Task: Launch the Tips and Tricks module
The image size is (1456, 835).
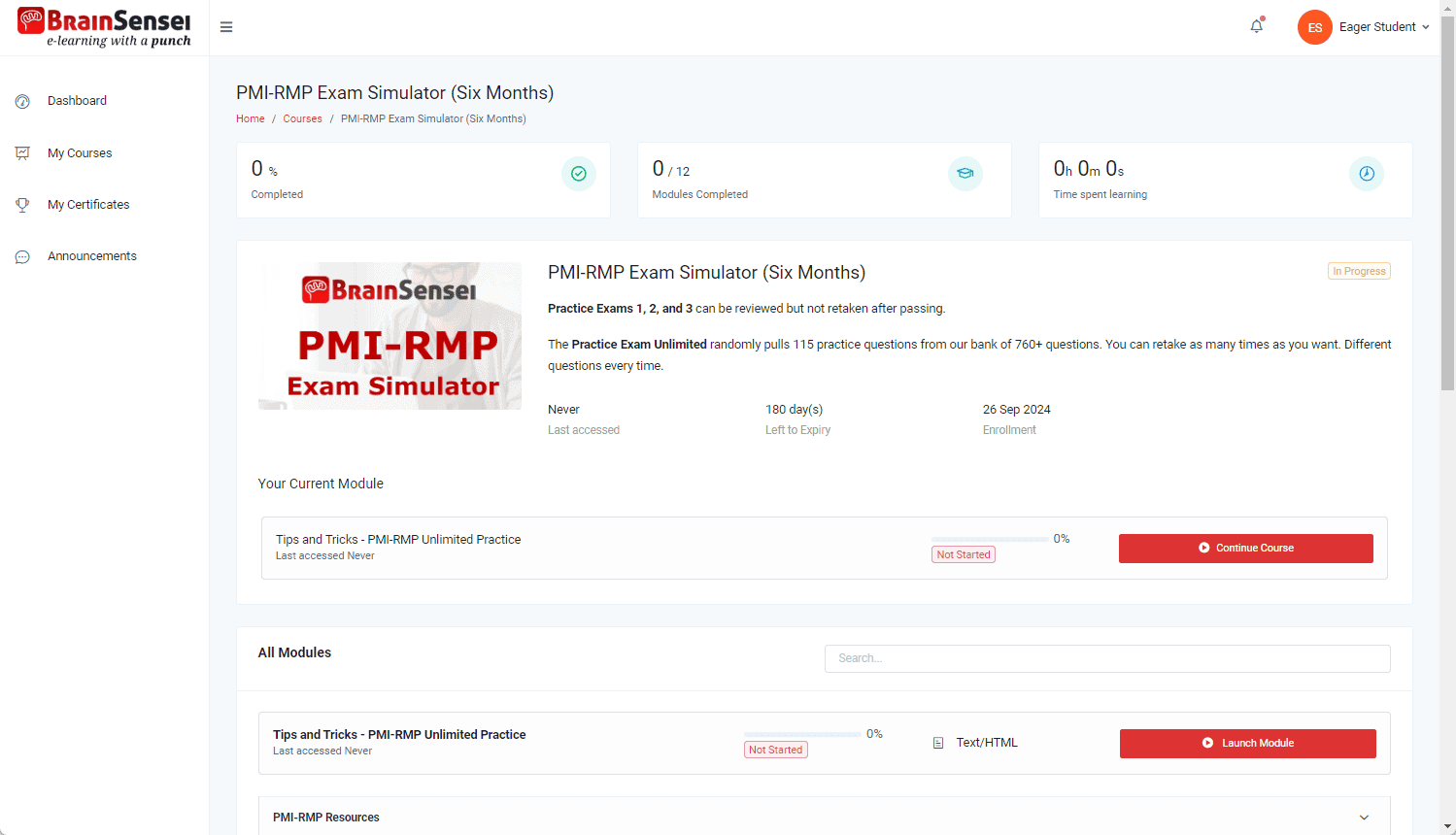Action: point(1248,743)
